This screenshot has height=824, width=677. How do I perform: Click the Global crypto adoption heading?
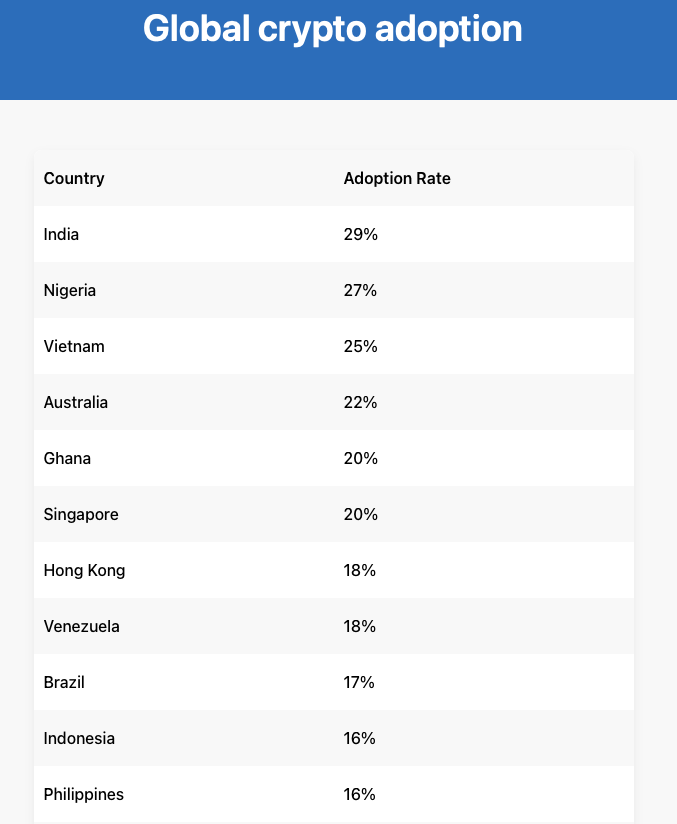pyautogui.click(x=332, y=29)
